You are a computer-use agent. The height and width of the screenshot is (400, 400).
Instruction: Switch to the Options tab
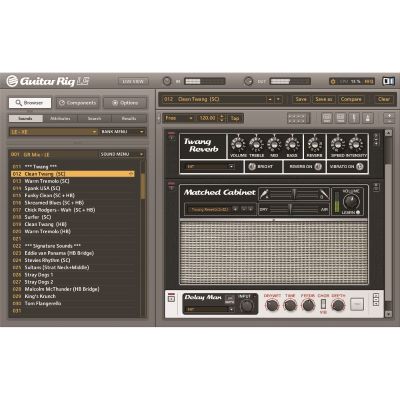coord(125,103)
